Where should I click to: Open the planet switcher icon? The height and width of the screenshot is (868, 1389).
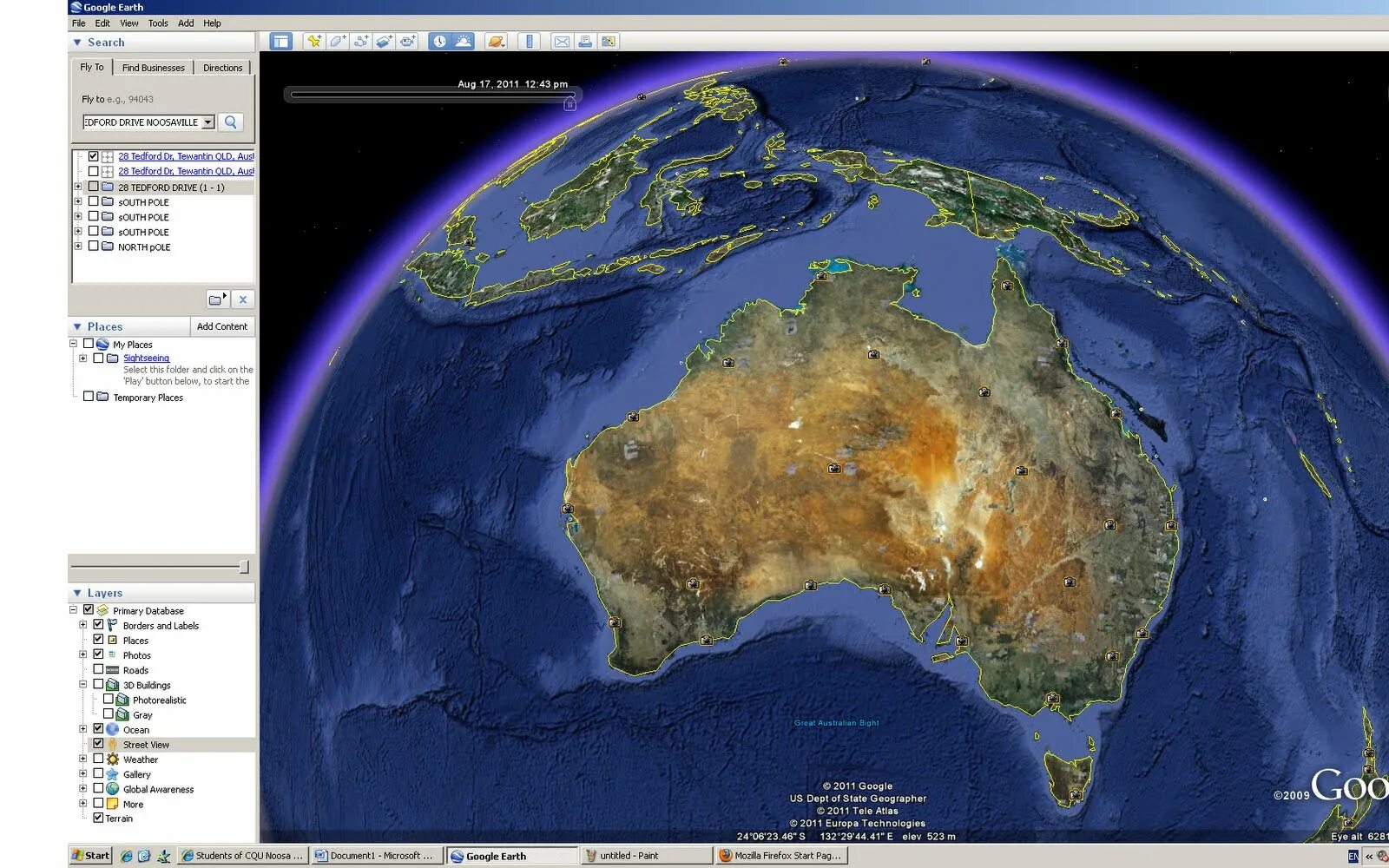click(x=496, y=42)
